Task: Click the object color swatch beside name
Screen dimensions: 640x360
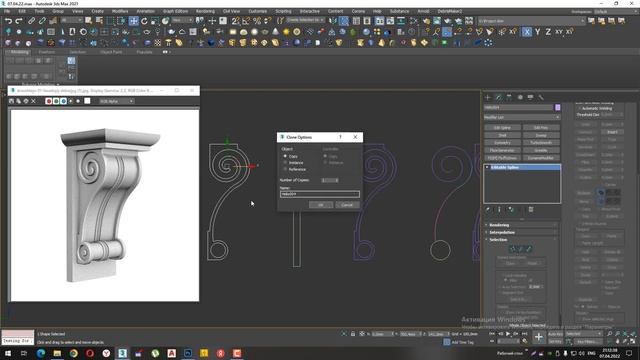Action: tap(558, 107)
